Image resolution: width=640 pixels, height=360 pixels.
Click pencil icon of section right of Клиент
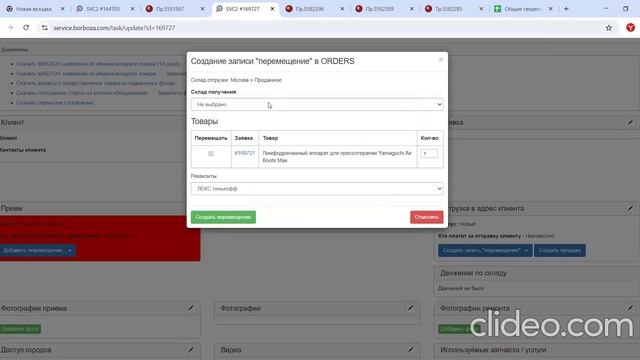(x=630, y=122)
